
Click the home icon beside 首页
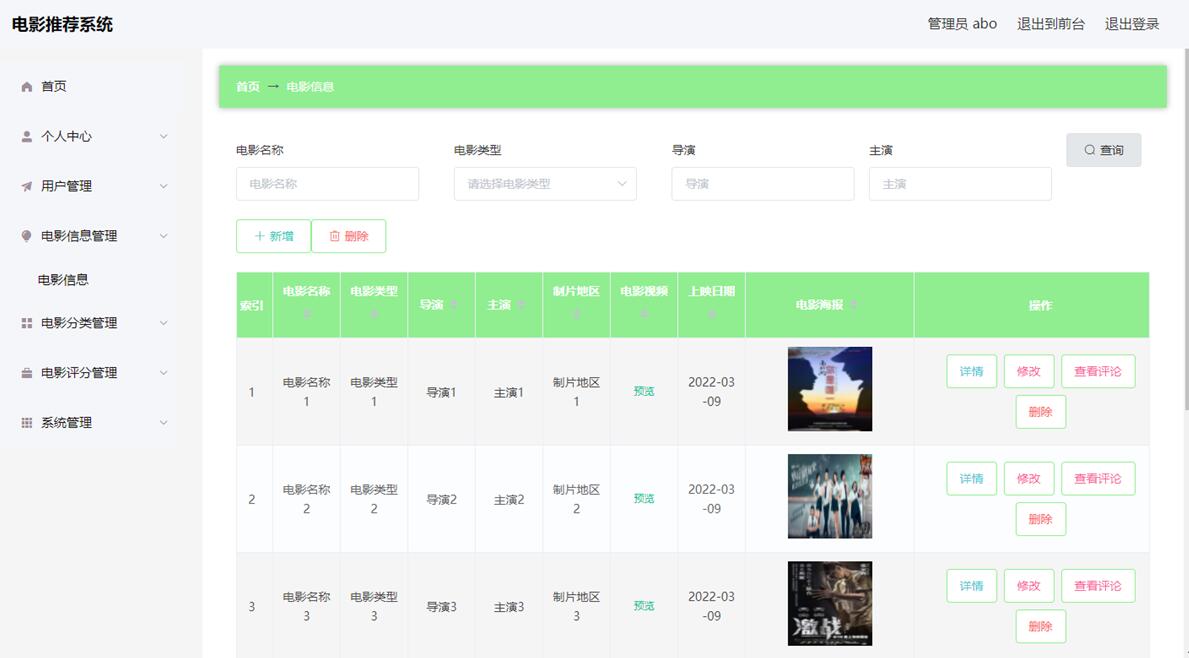coord(27,87)
